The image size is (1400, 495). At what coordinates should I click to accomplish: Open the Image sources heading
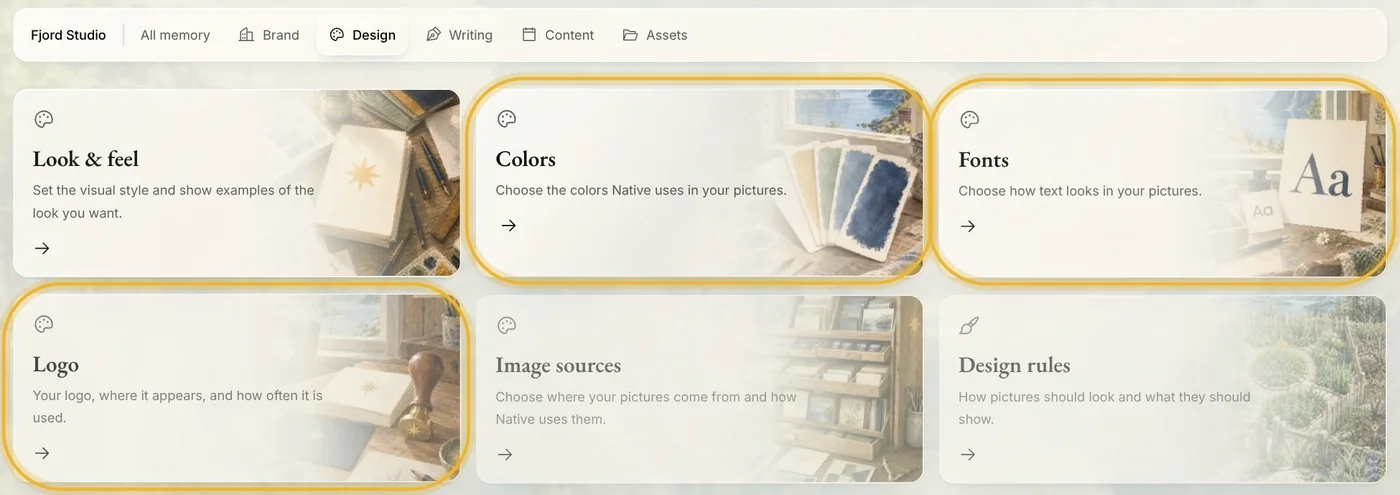click(558, 365)
